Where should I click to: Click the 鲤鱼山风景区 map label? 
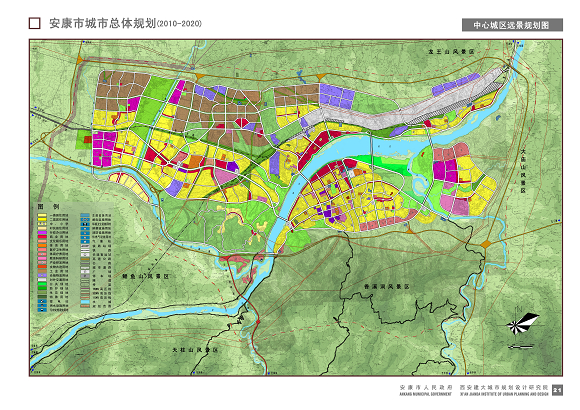(x=145, y=276)
